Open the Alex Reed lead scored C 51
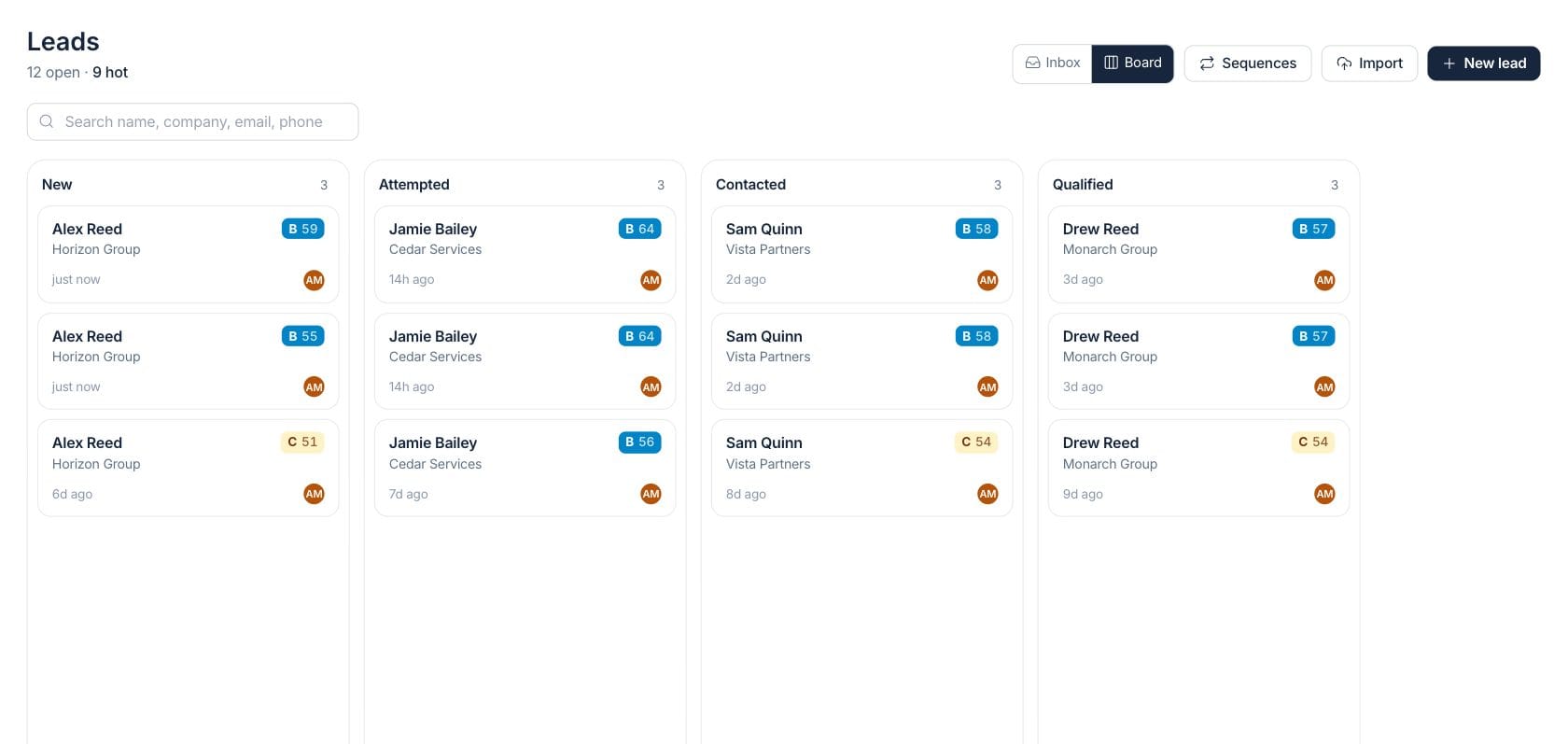The width and height of the screenshot is (1568, 744). [x=189, y=468]
